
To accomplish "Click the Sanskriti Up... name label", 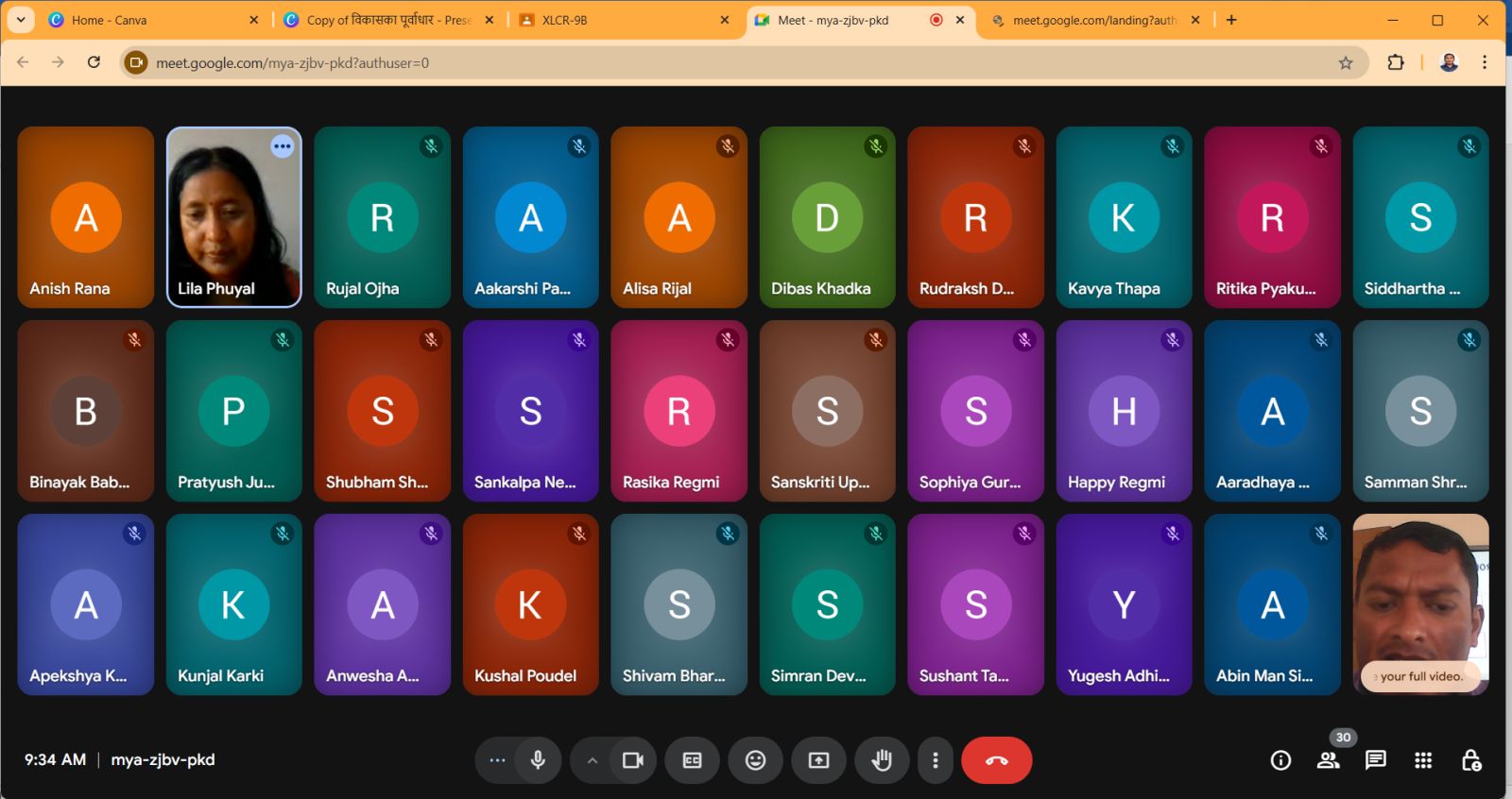I will tap(820, 482).
